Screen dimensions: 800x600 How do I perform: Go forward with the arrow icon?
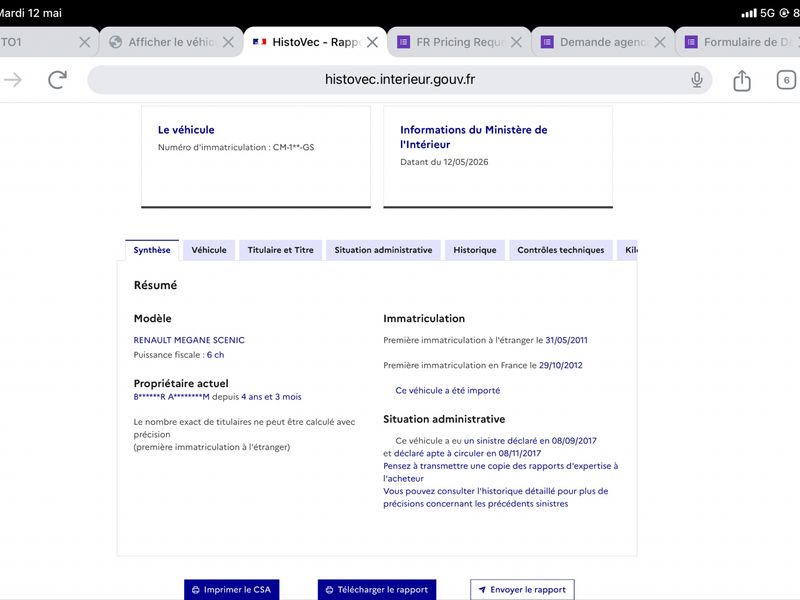[x=13, y=80]
